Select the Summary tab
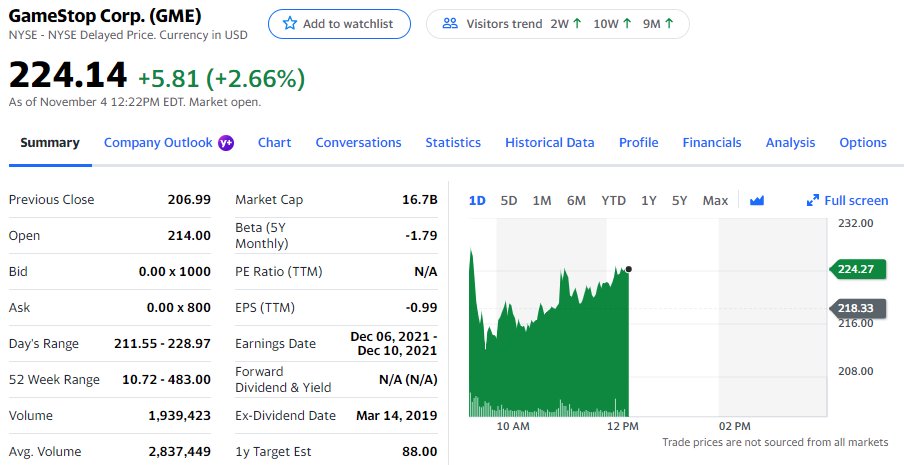The height and width of the screenshot is (465, 904). point(50,143)
